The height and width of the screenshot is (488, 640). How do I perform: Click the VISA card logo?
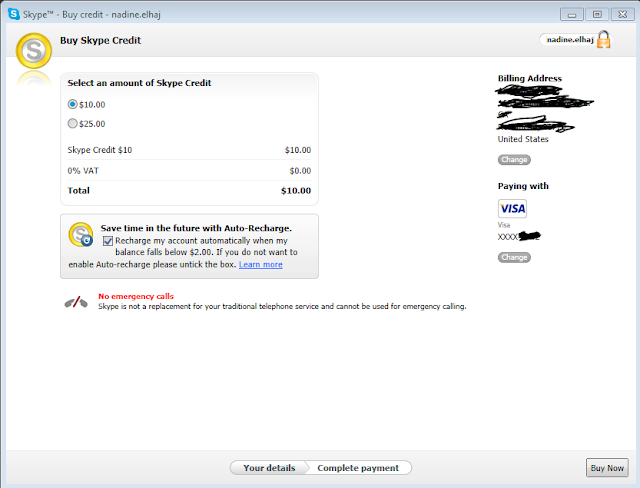point(512,209)
